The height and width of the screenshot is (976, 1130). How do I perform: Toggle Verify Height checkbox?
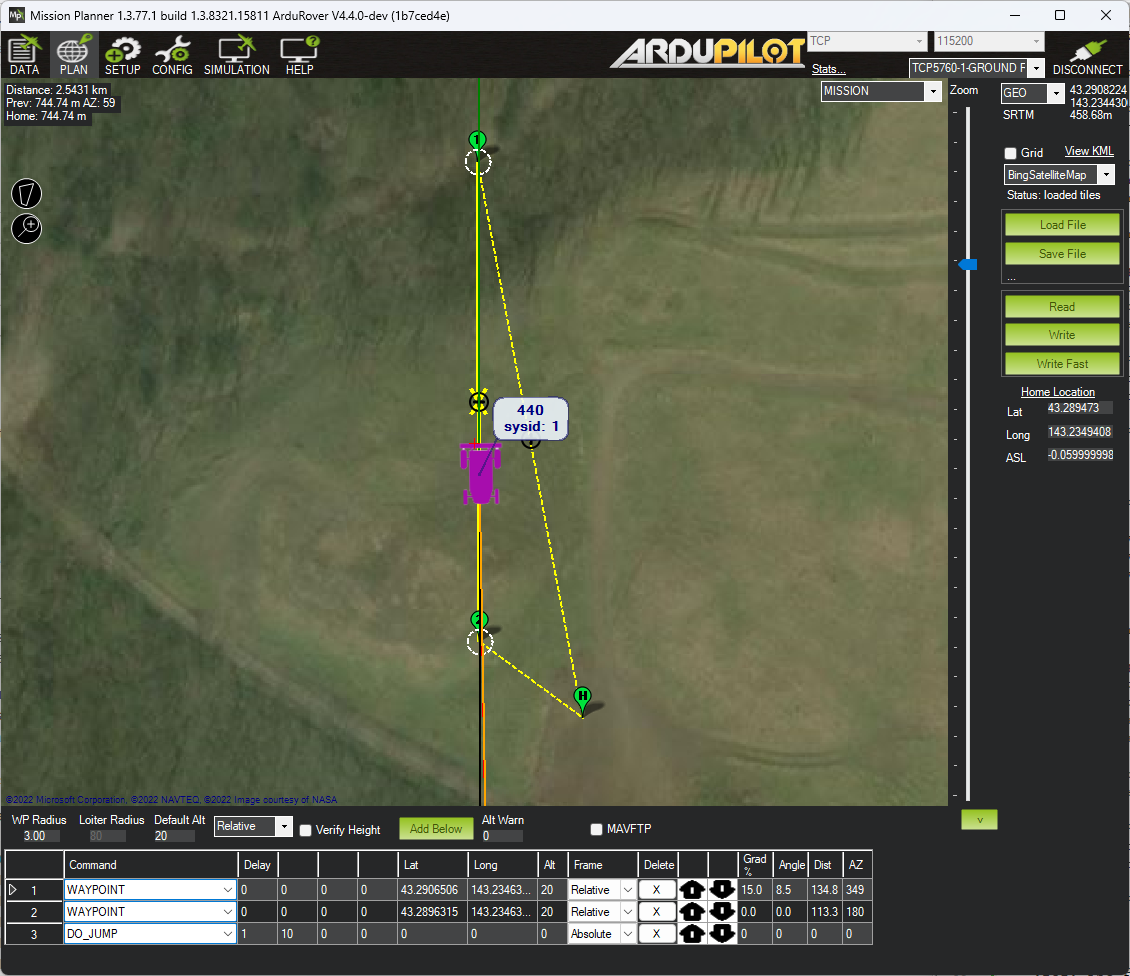pyautogui.click(x=306, y=830)
